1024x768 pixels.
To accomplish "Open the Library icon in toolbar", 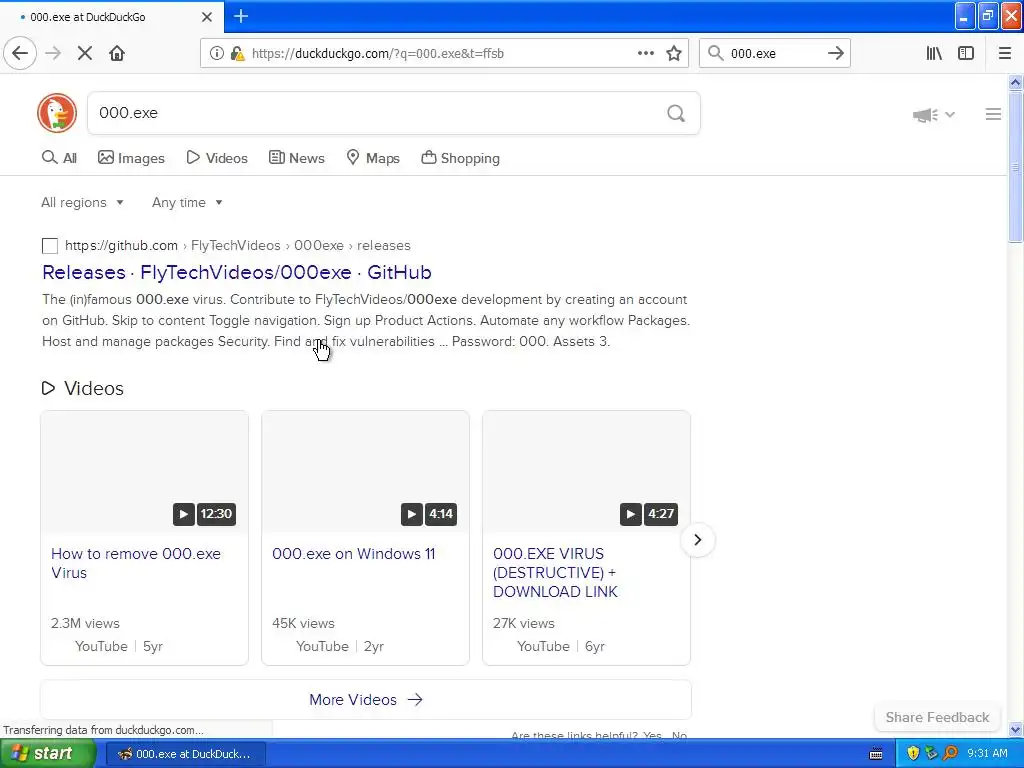I will click(x=934, y=54).
